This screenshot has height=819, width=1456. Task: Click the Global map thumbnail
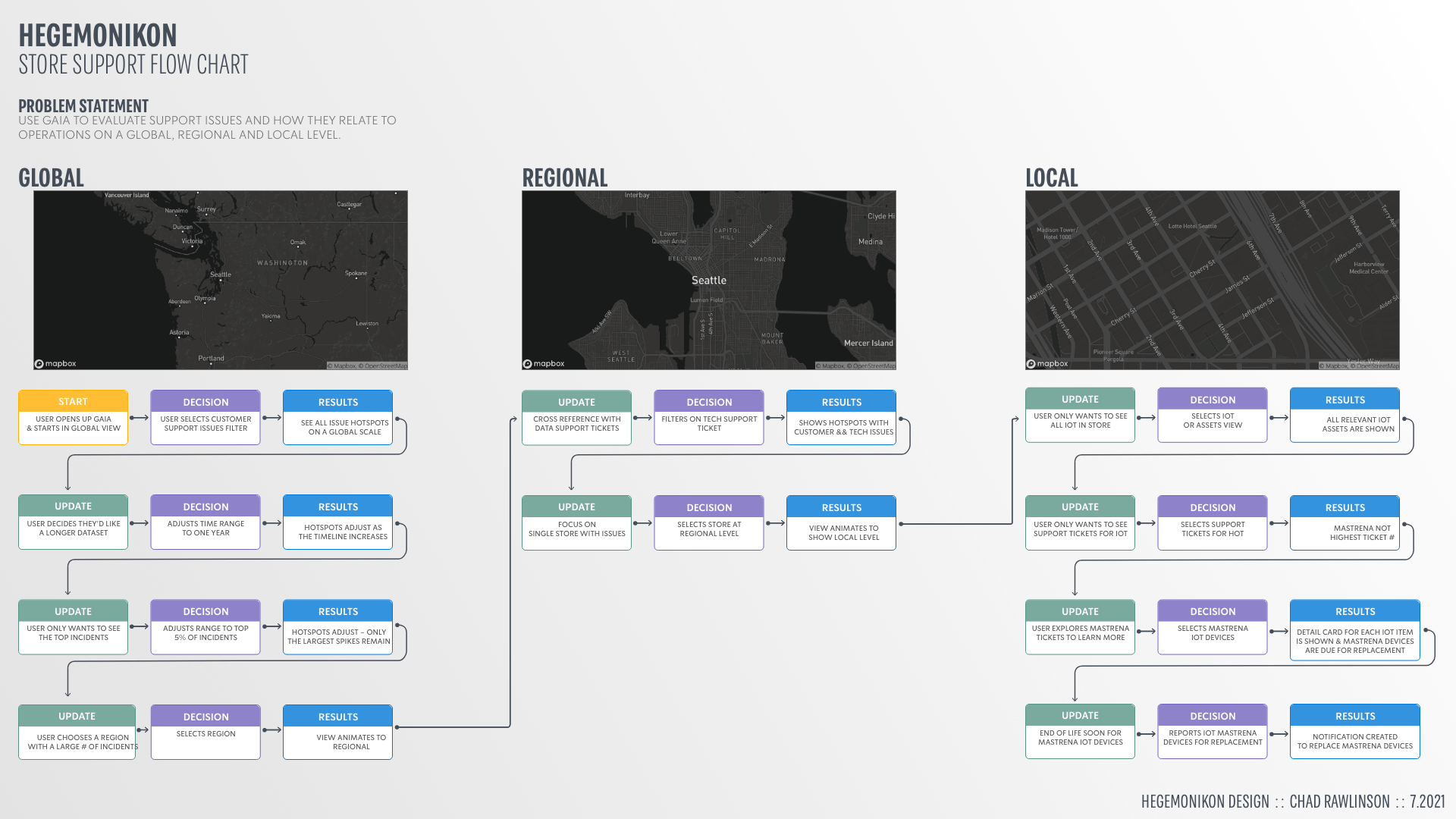tap(220, 280)
